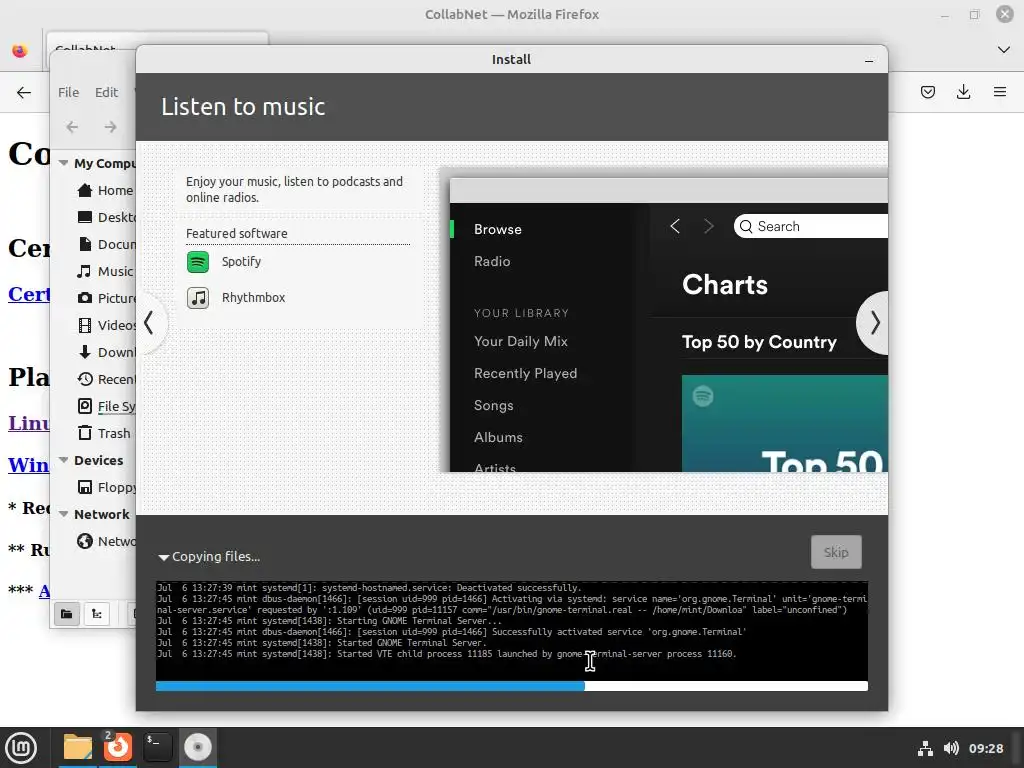Screen dimensions: 1024x768
Task: Click the show treeview button in file manager
Action: coord(97,614)
